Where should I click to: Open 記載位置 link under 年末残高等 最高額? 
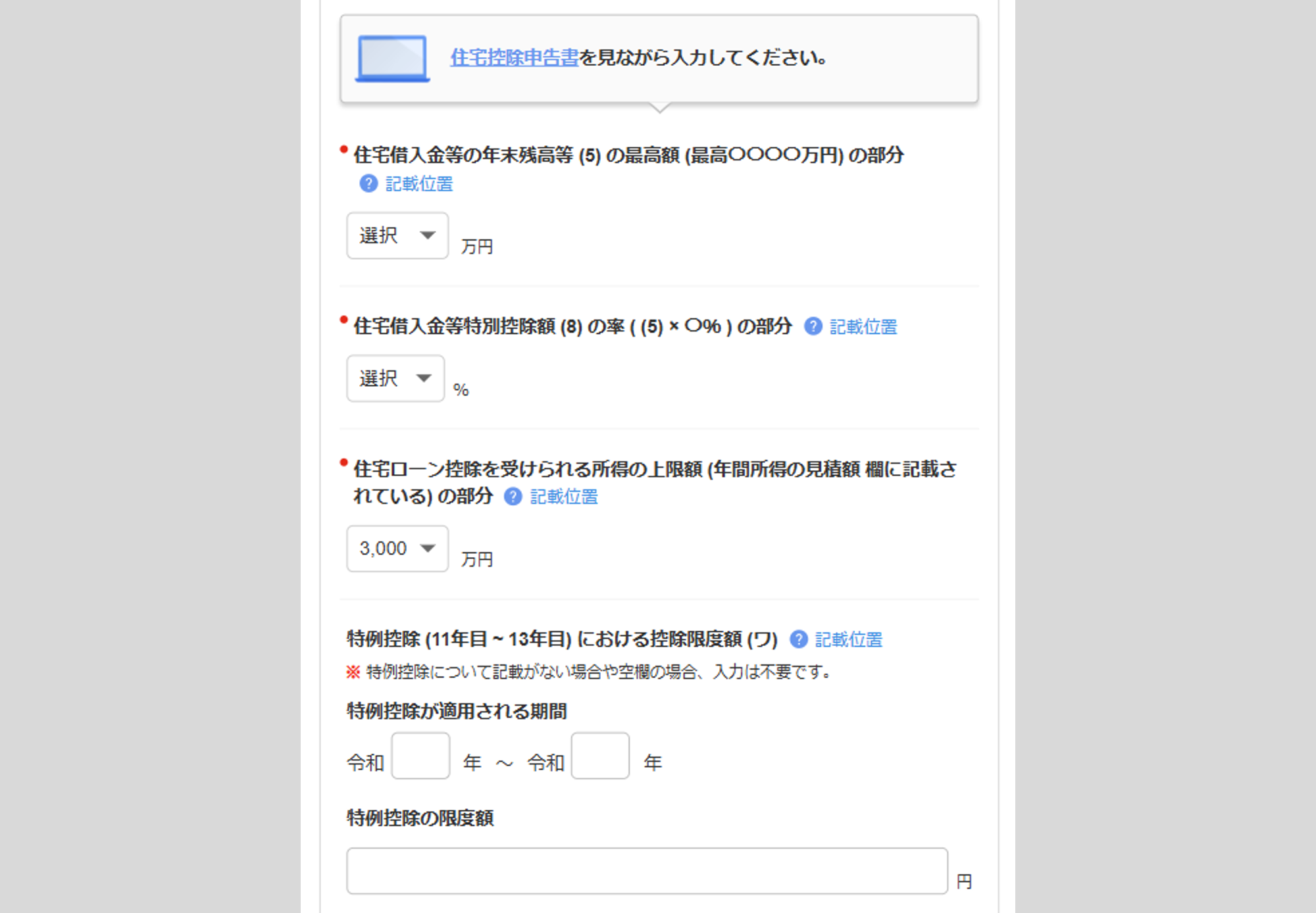pos(419,184)
